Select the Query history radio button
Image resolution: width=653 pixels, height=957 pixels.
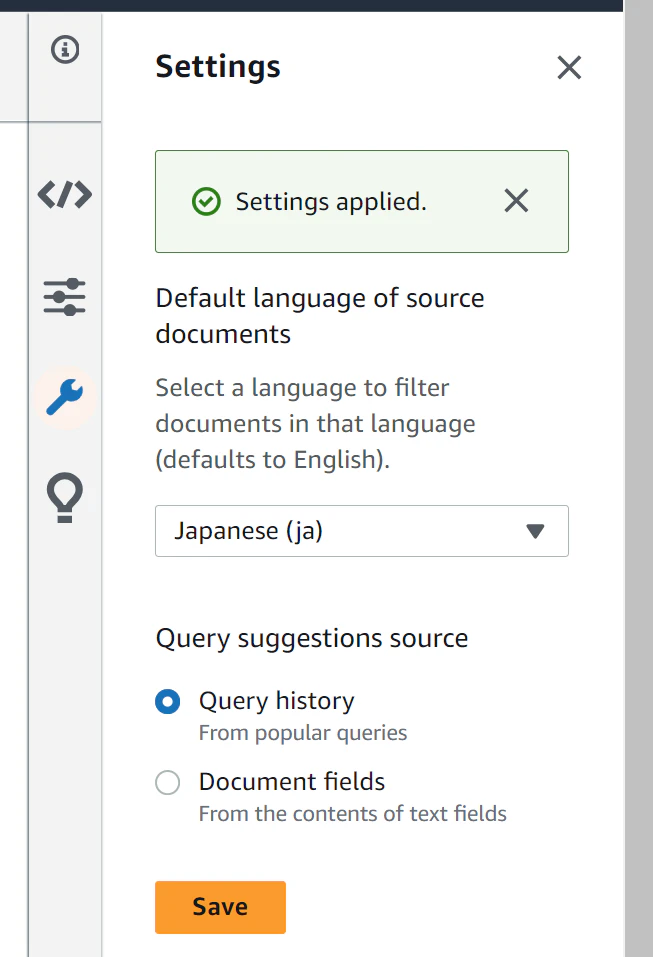168,702
